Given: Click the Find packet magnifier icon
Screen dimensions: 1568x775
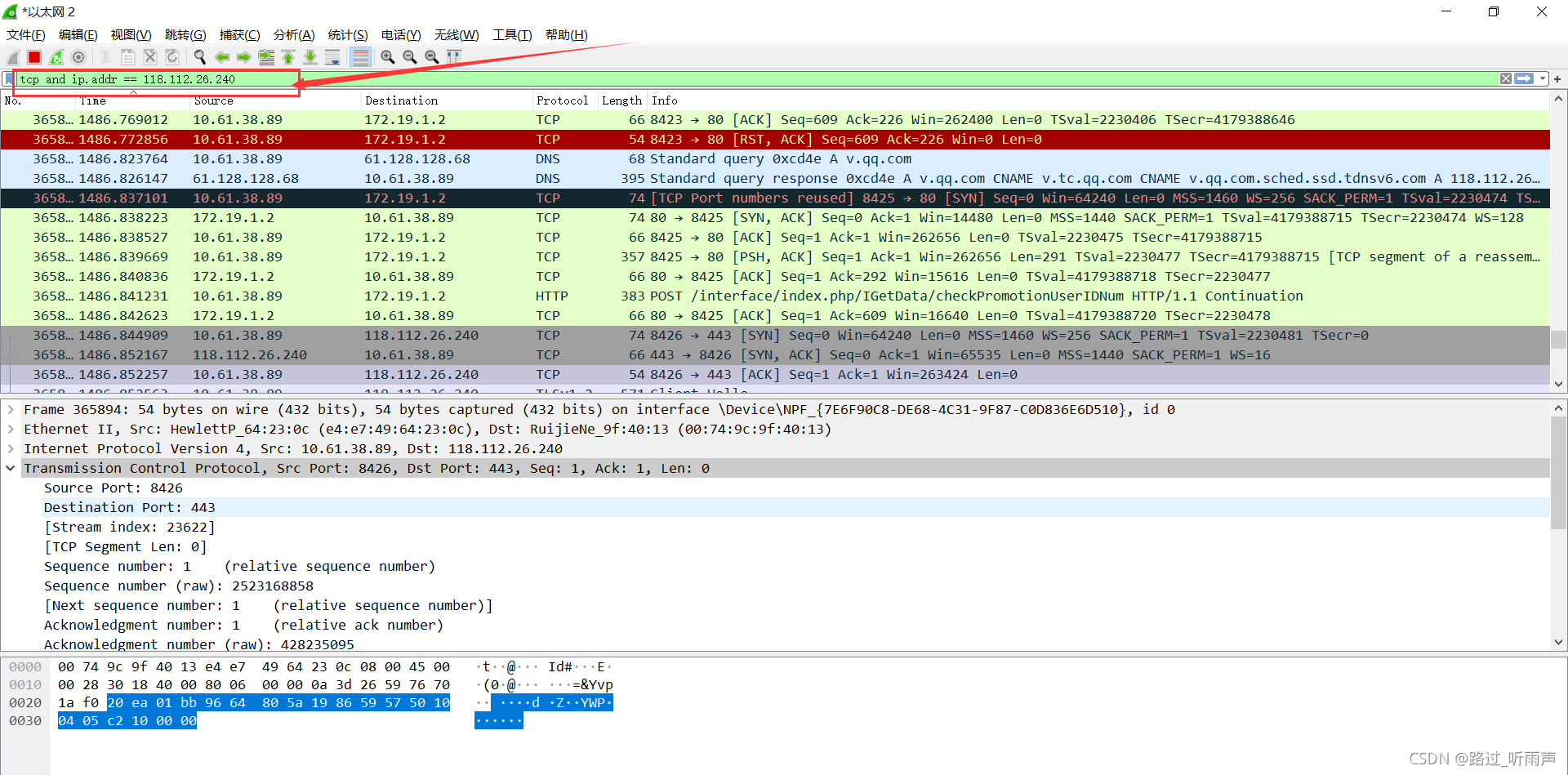Looking at the screenshot, I should pos(199,57).
